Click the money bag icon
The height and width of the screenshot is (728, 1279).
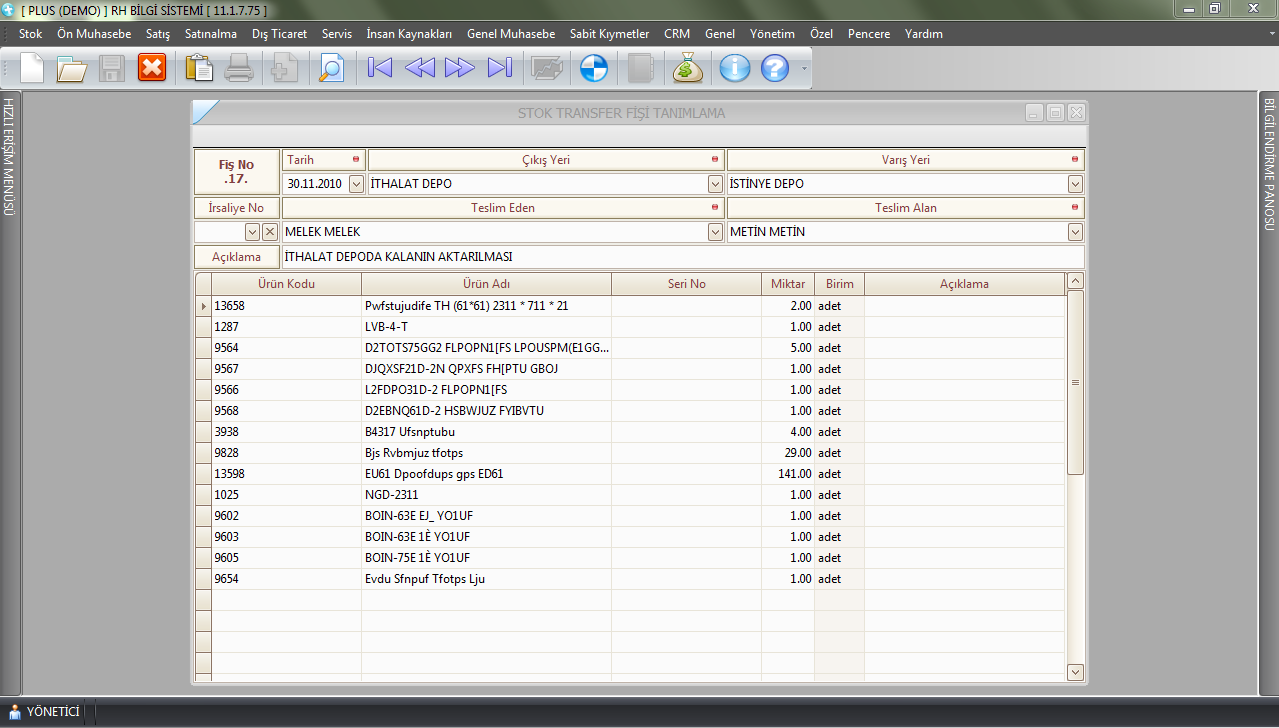688,68
